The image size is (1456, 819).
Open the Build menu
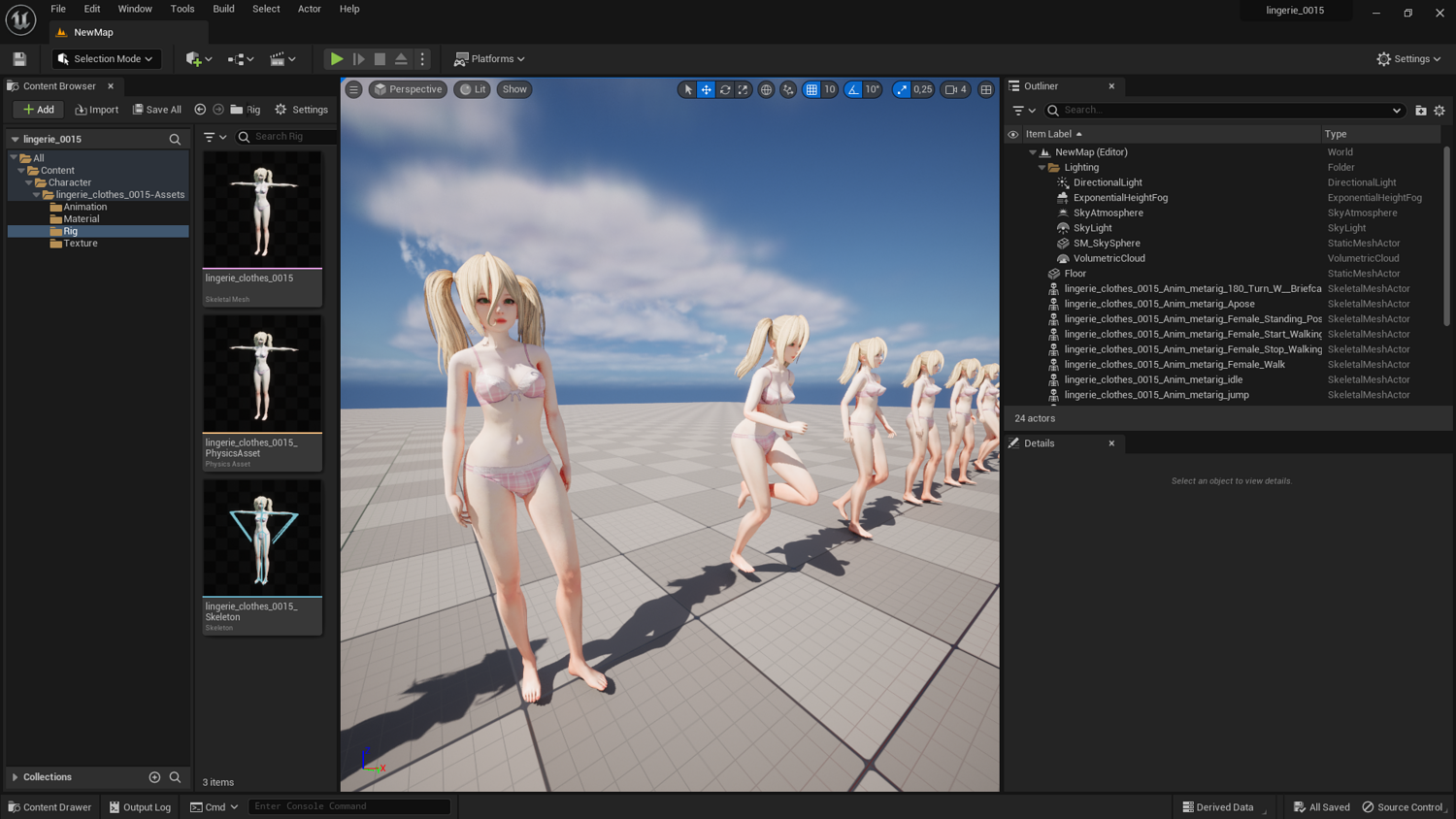point(223,9)
